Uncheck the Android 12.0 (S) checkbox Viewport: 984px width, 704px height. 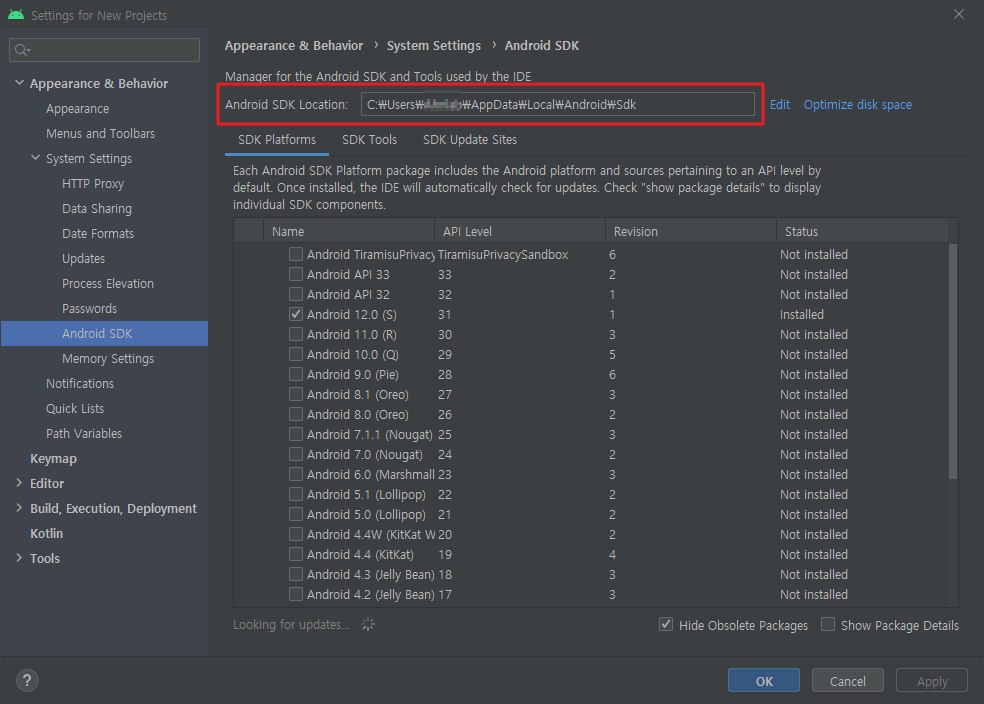[296, 314]
